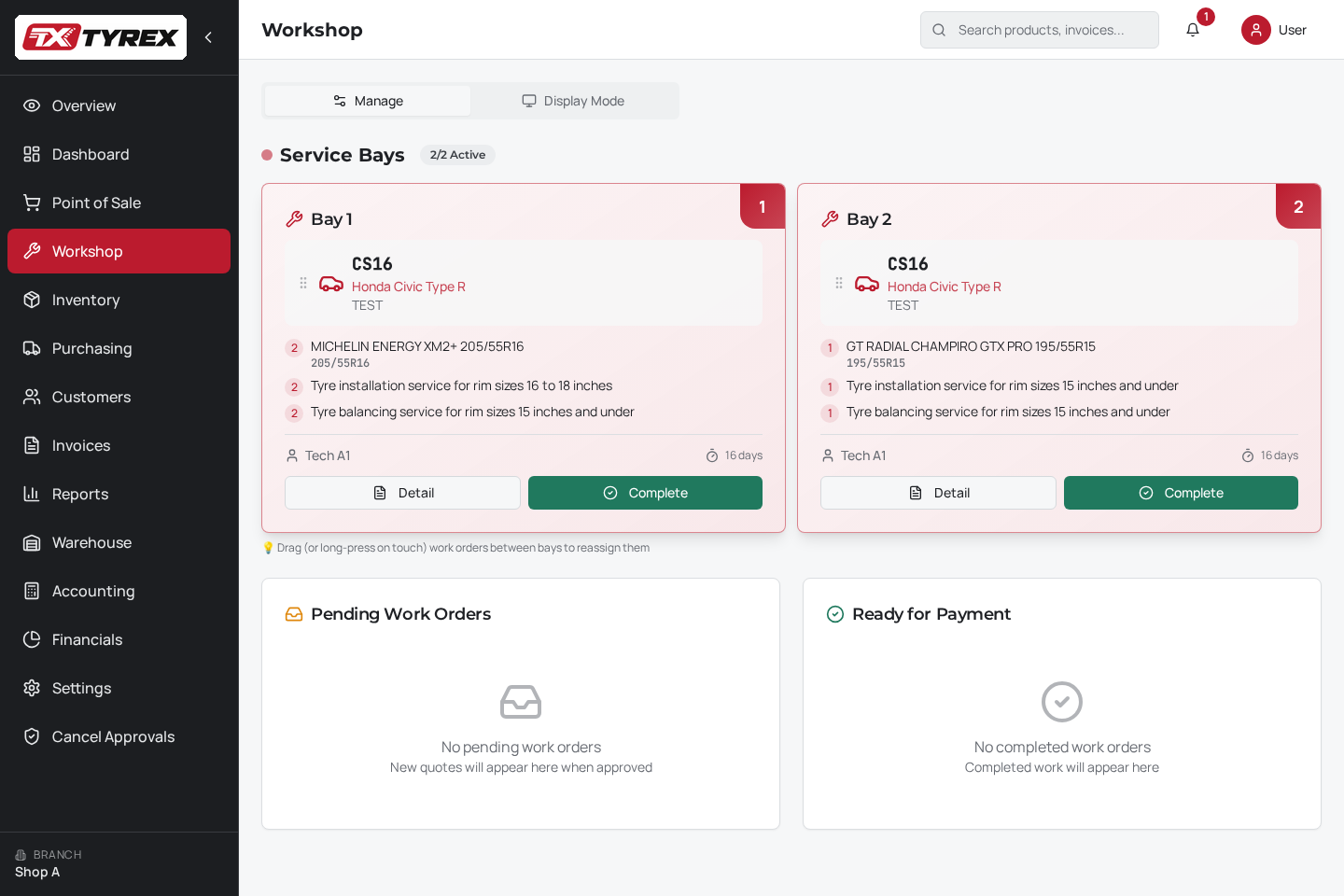Open Reports from the sidebar
This screenshot has height=896, width=1344.
coord(119,494)
